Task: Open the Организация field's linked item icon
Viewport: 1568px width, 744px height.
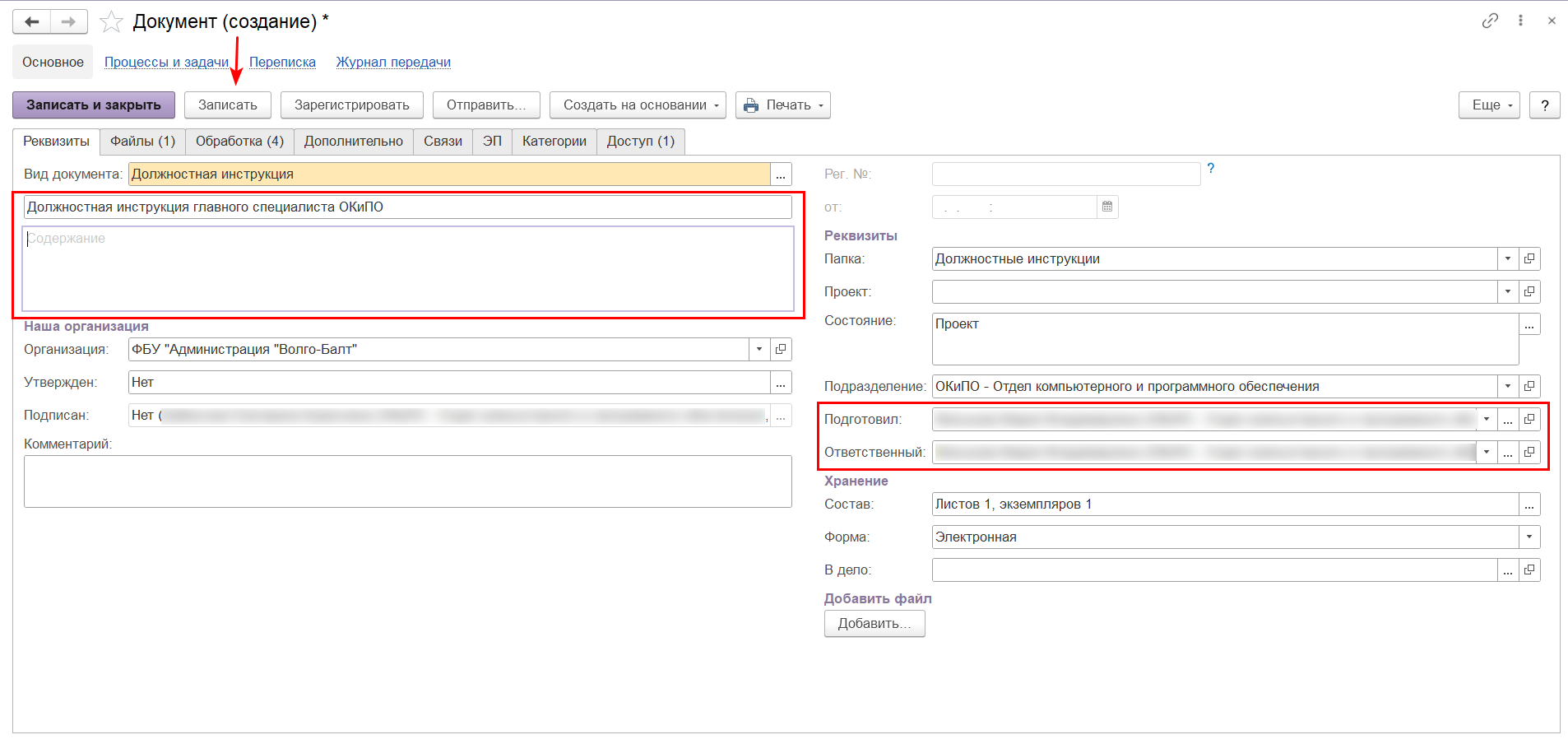Action: [781, 349]
